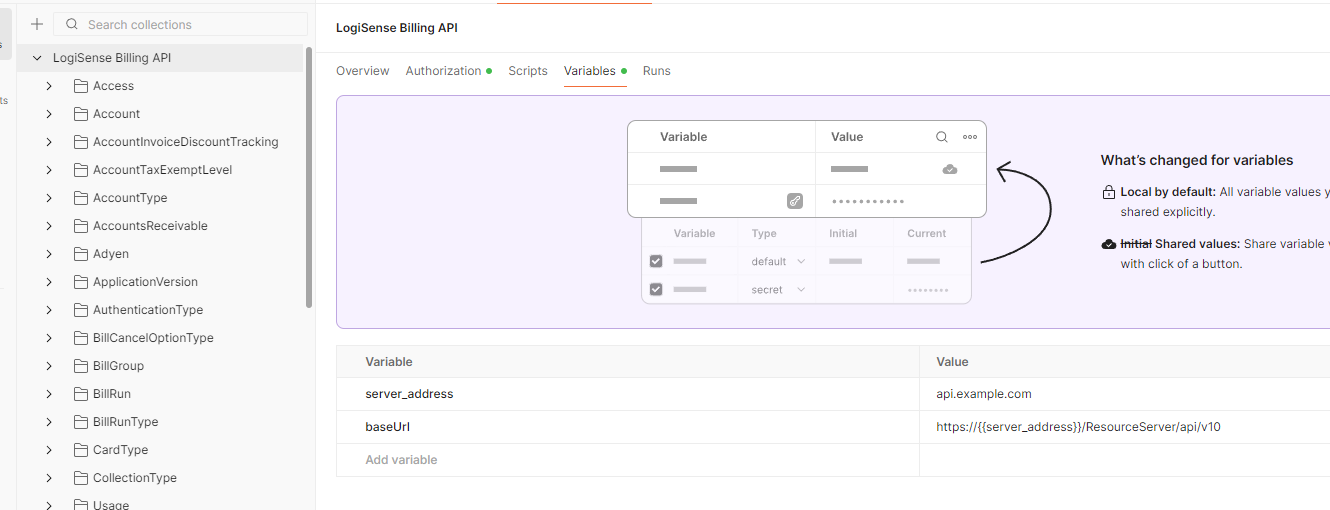Expand the AccountType folder chevron

(49, 198)
